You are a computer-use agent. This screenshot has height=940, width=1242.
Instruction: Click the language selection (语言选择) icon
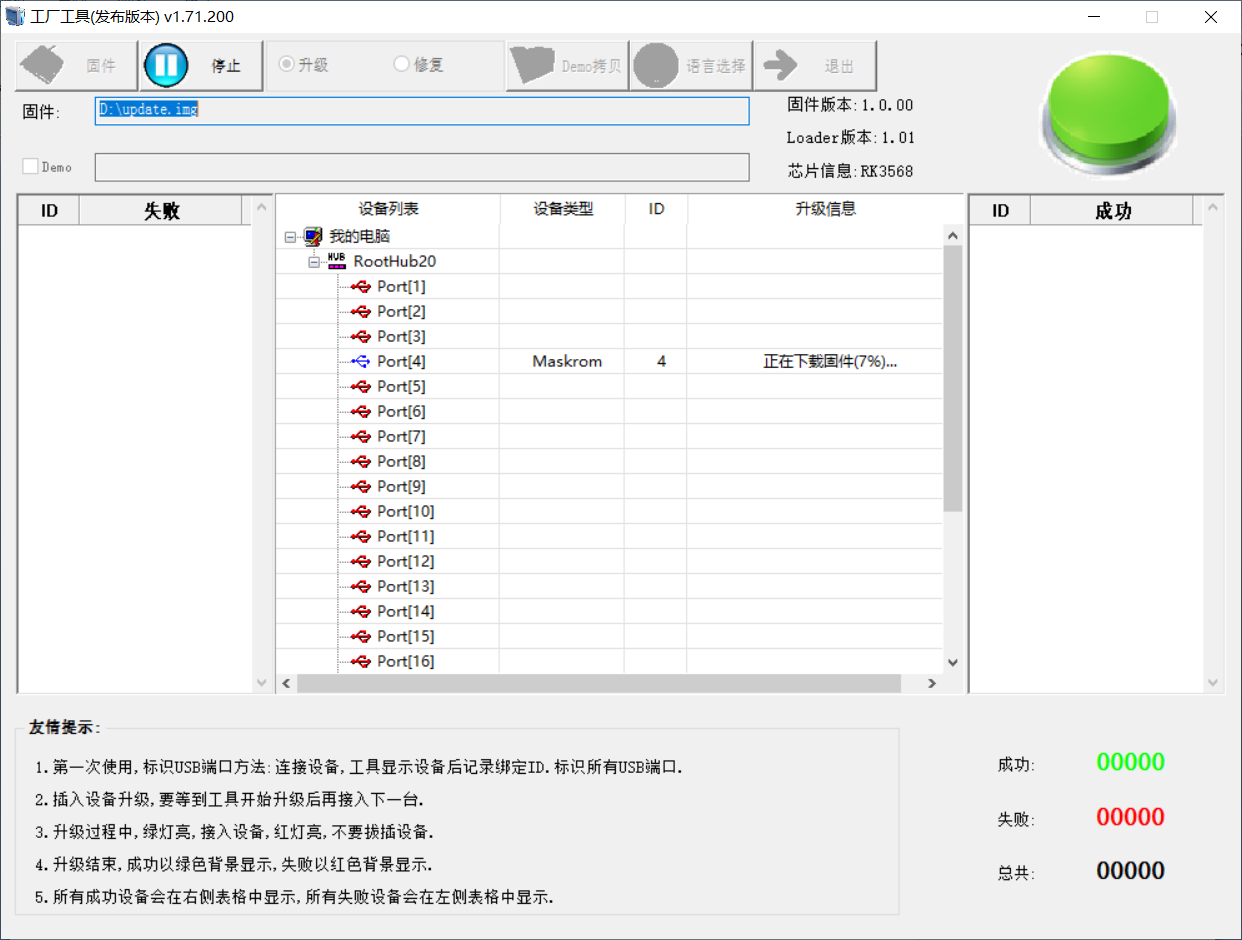[x=656, y=66]
